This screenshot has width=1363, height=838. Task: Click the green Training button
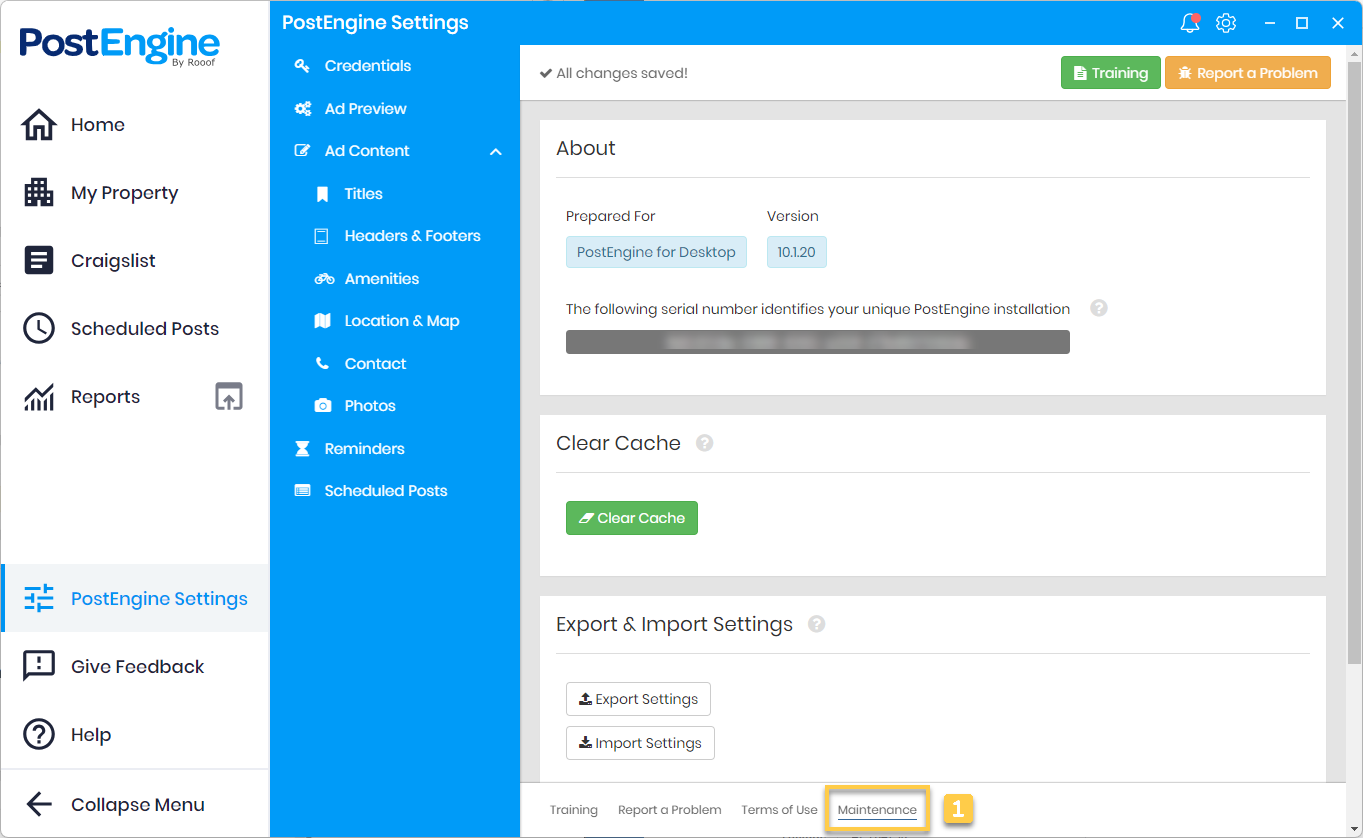pyautogui.click(x=1110, y=73)
